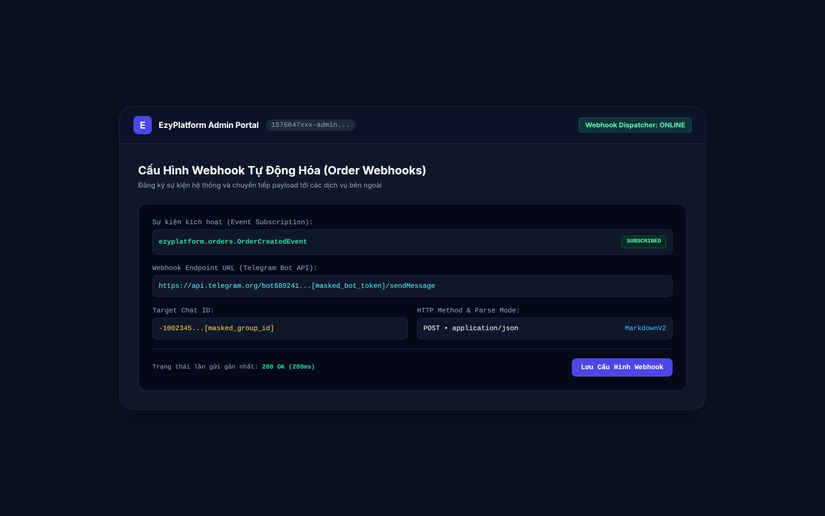Click the EzyPlatform purple E logo icon
Viewport: 825px width, 516px height.
coord(142,125)
